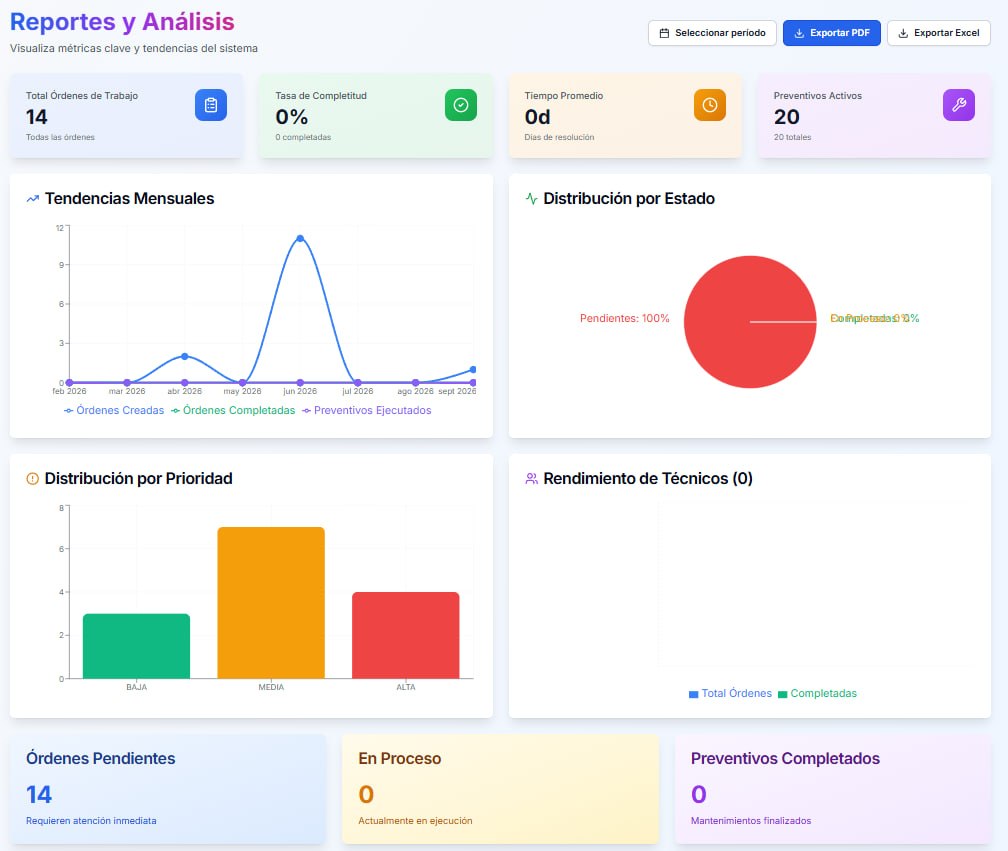This screenshot has width=1008, height=851.
Task: Select the orange MEDIA priority bar
Action: coord(271,603)
